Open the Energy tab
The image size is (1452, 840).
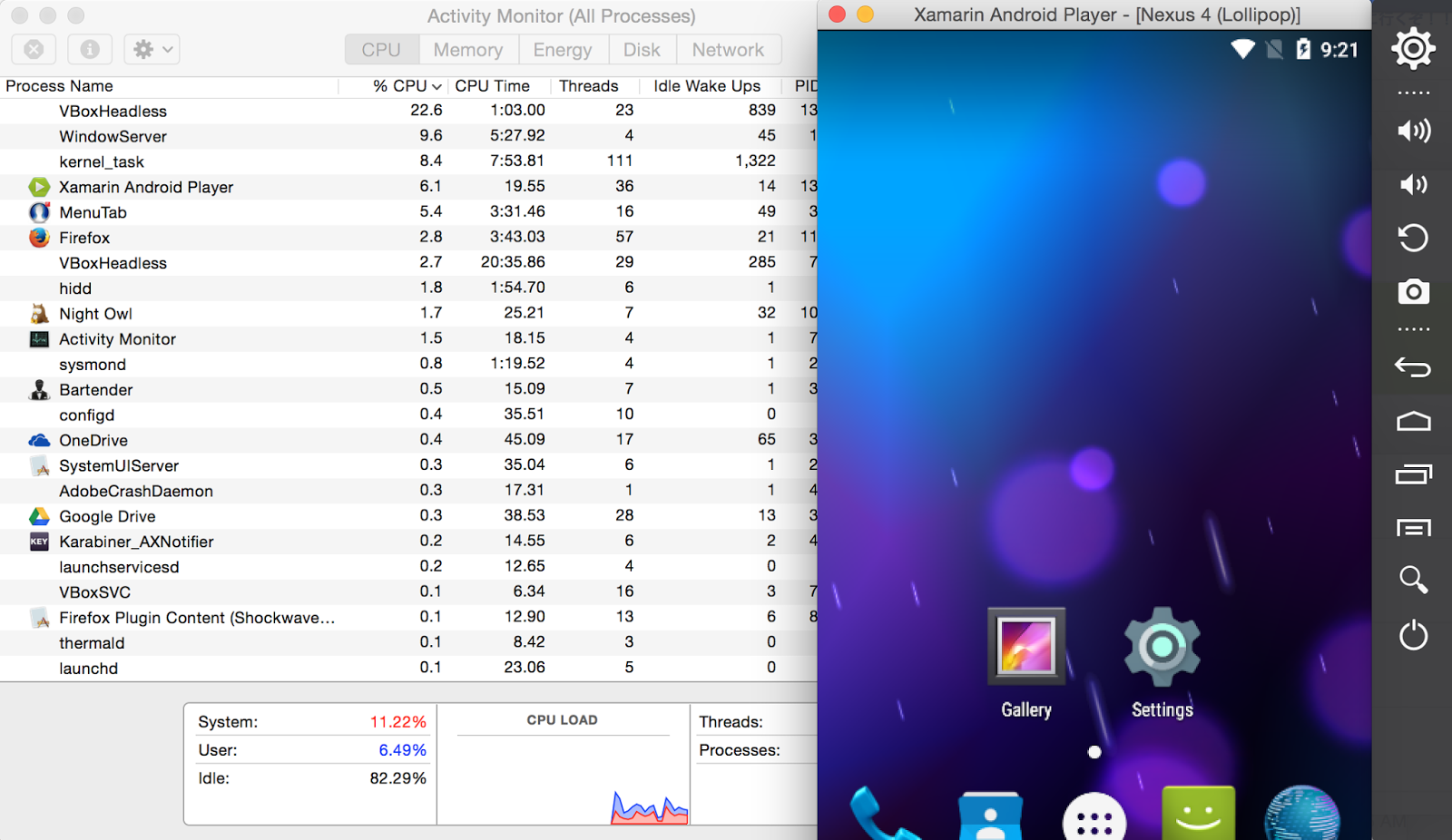[x=563, y=50]
